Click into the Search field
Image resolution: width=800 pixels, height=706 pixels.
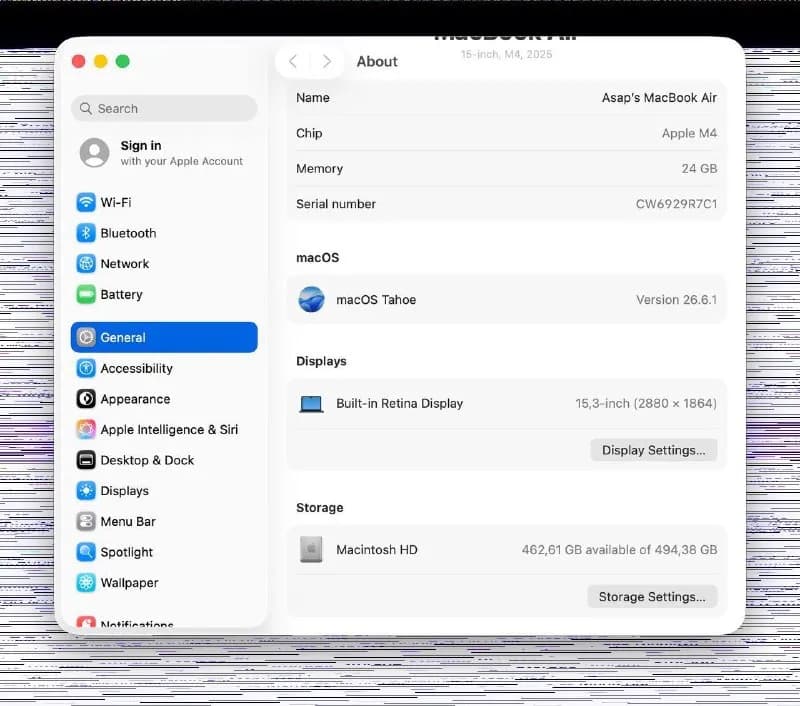pyautogui.click(x=164, y=109)
